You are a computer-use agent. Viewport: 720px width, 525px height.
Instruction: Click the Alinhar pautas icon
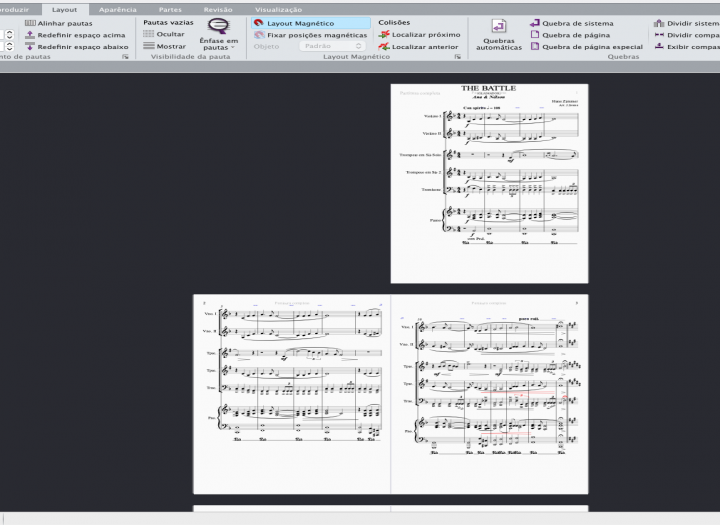click(x=30, y=22)
